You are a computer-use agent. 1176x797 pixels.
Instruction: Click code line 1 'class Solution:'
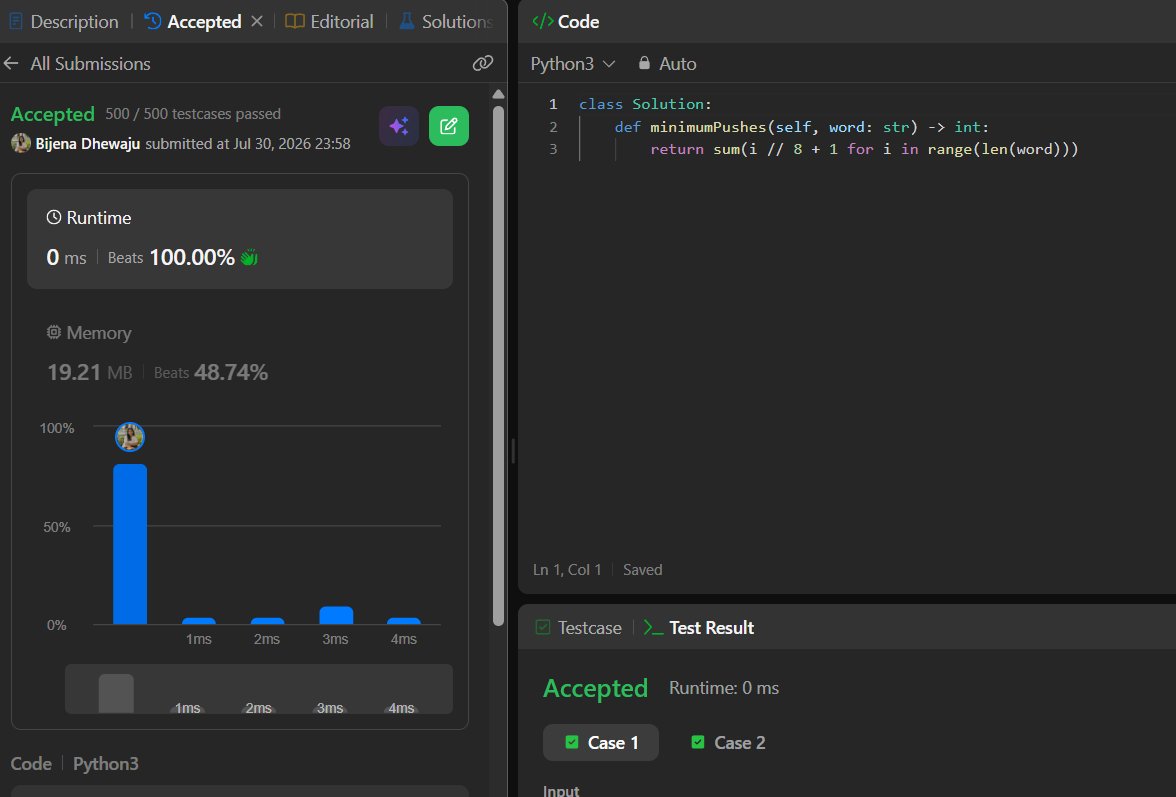pos(645,103)
